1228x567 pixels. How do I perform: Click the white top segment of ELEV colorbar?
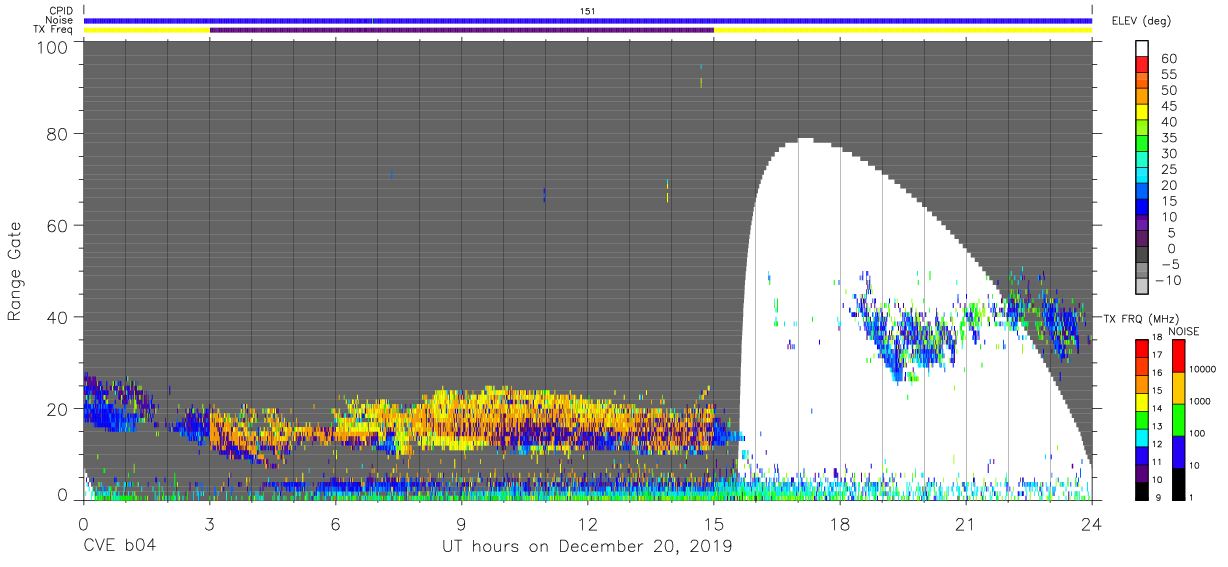[1142, 50]
